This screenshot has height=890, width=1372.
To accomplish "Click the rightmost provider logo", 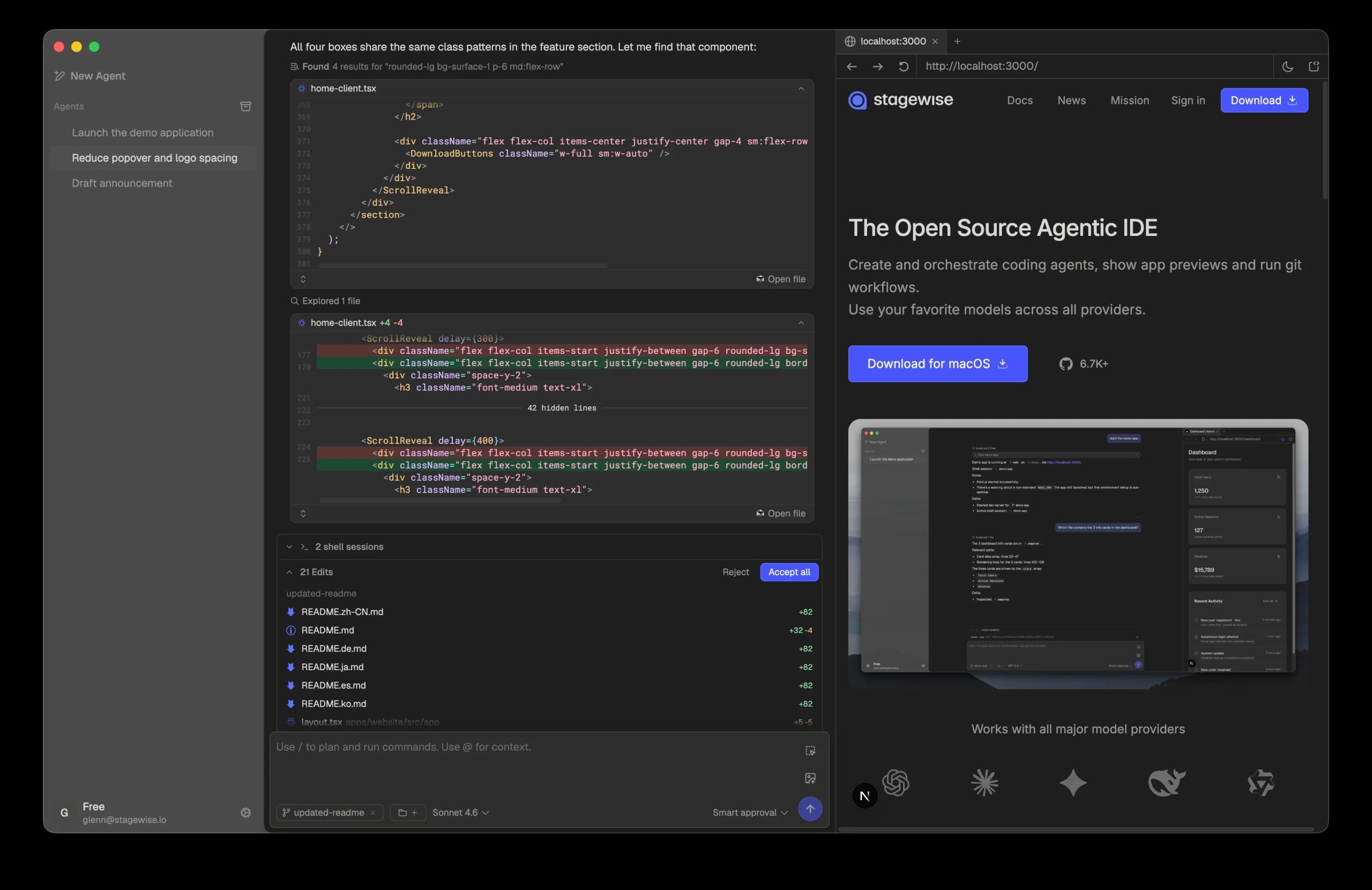I will 1261,783.
